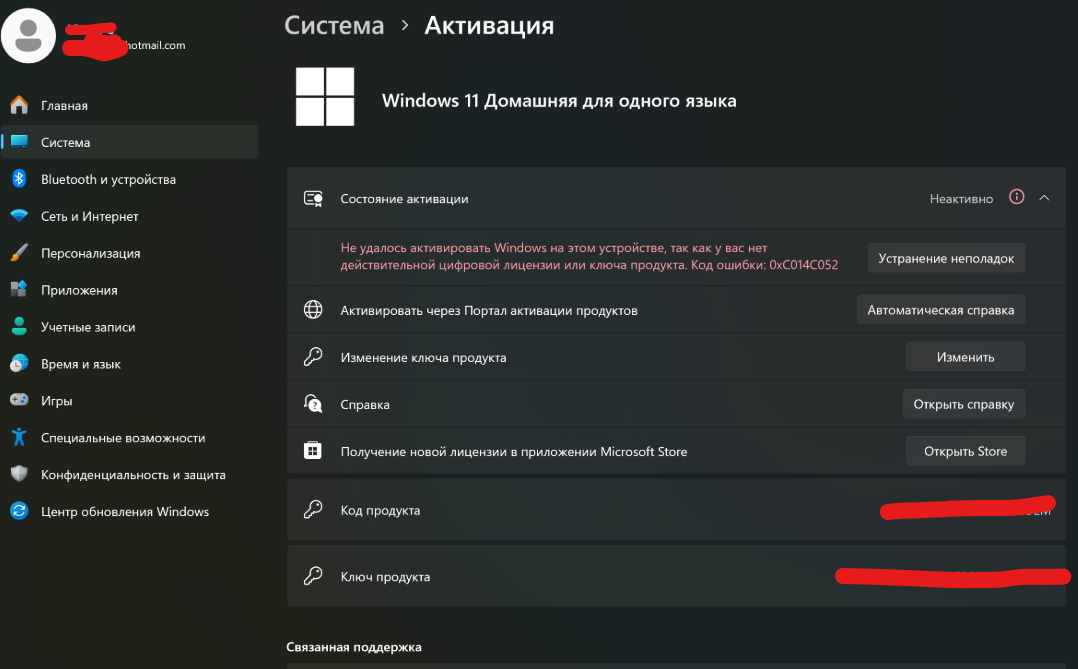
Task: Open Персонализация settings page
Action: [130, 253]
